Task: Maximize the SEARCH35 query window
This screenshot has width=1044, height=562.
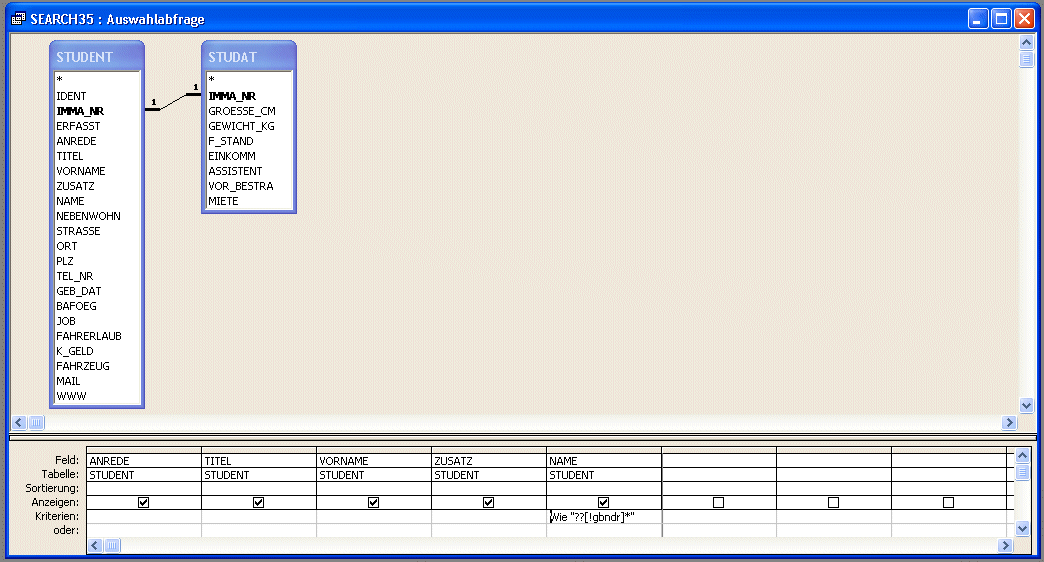Action: (x=1001, y=19)
